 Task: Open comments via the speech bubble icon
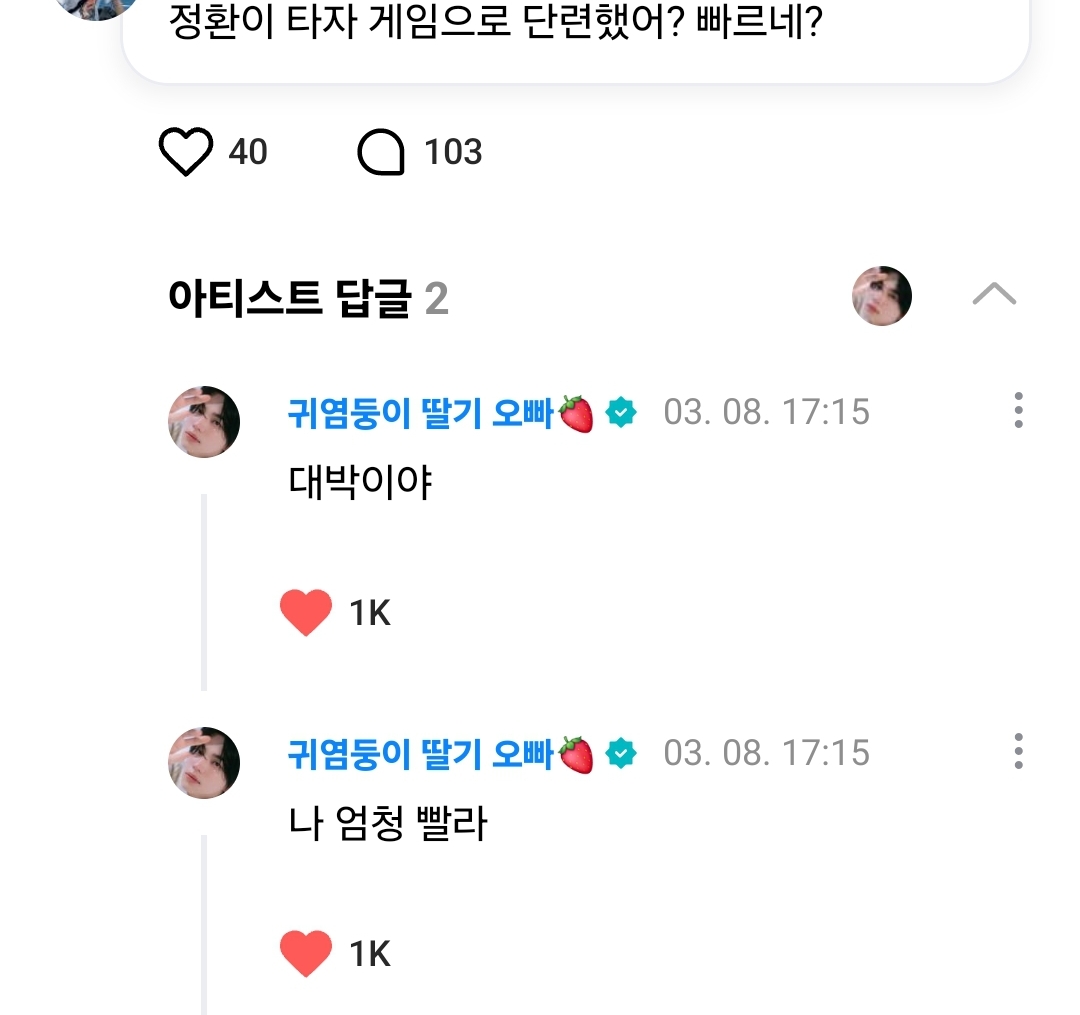381,153
